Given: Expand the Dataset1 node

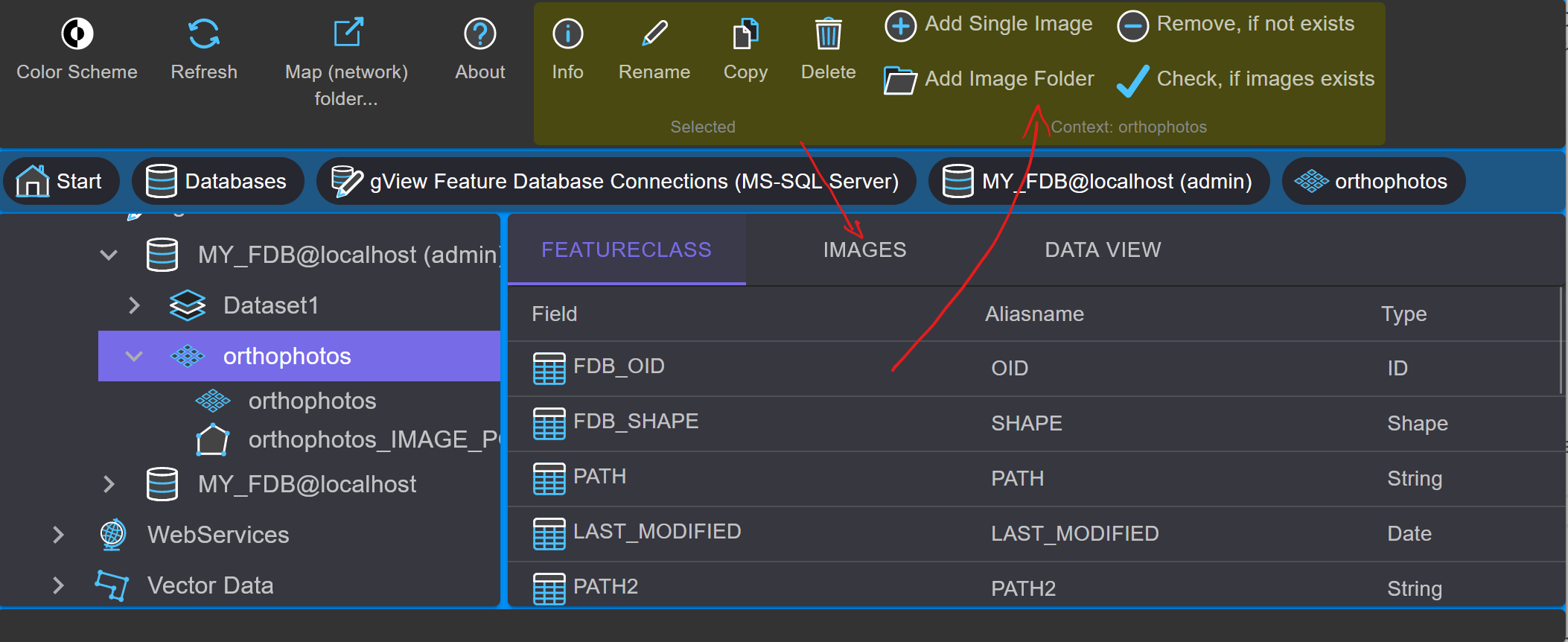Looking at the screenshot, I should [134, 305].
